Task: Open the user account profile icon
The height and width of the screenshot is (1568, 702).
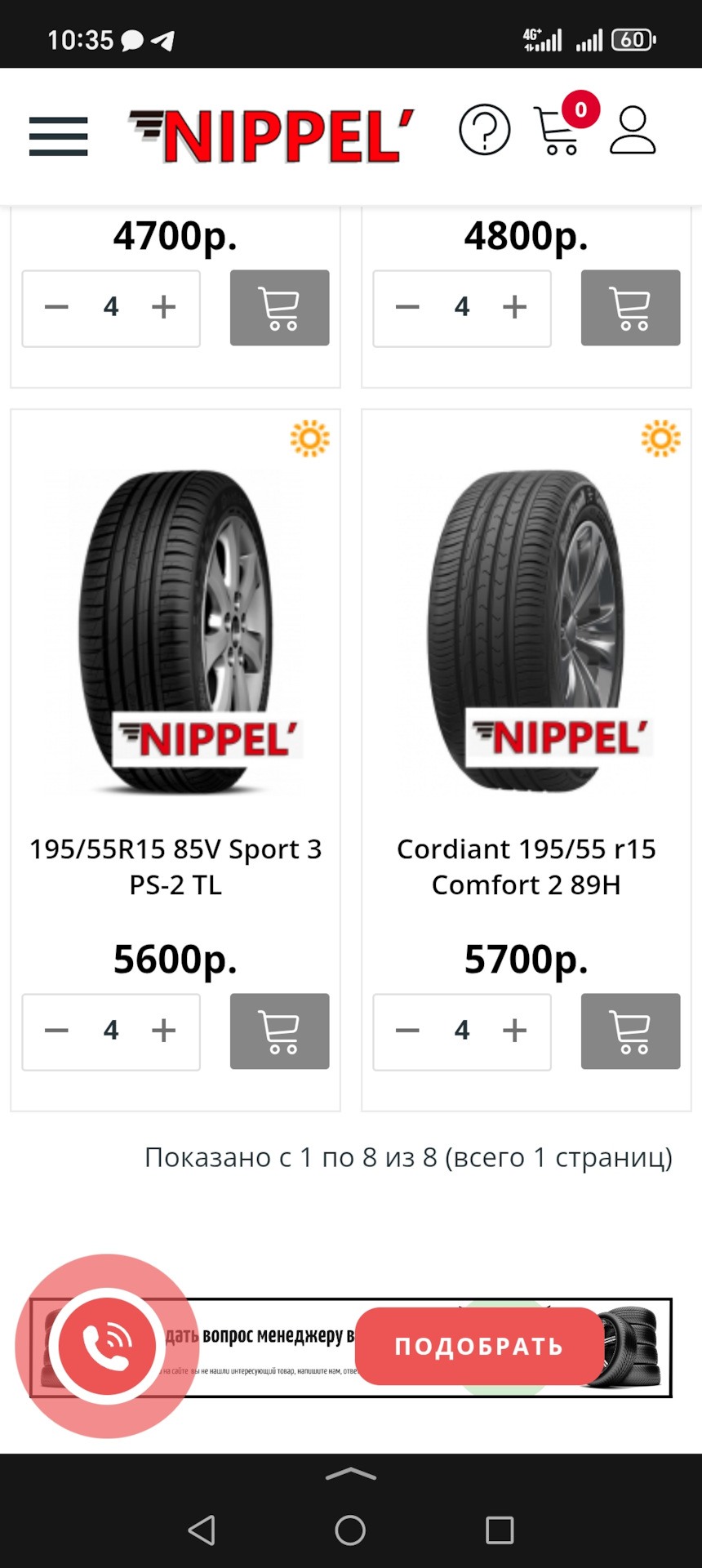Action: pos(633,131)
